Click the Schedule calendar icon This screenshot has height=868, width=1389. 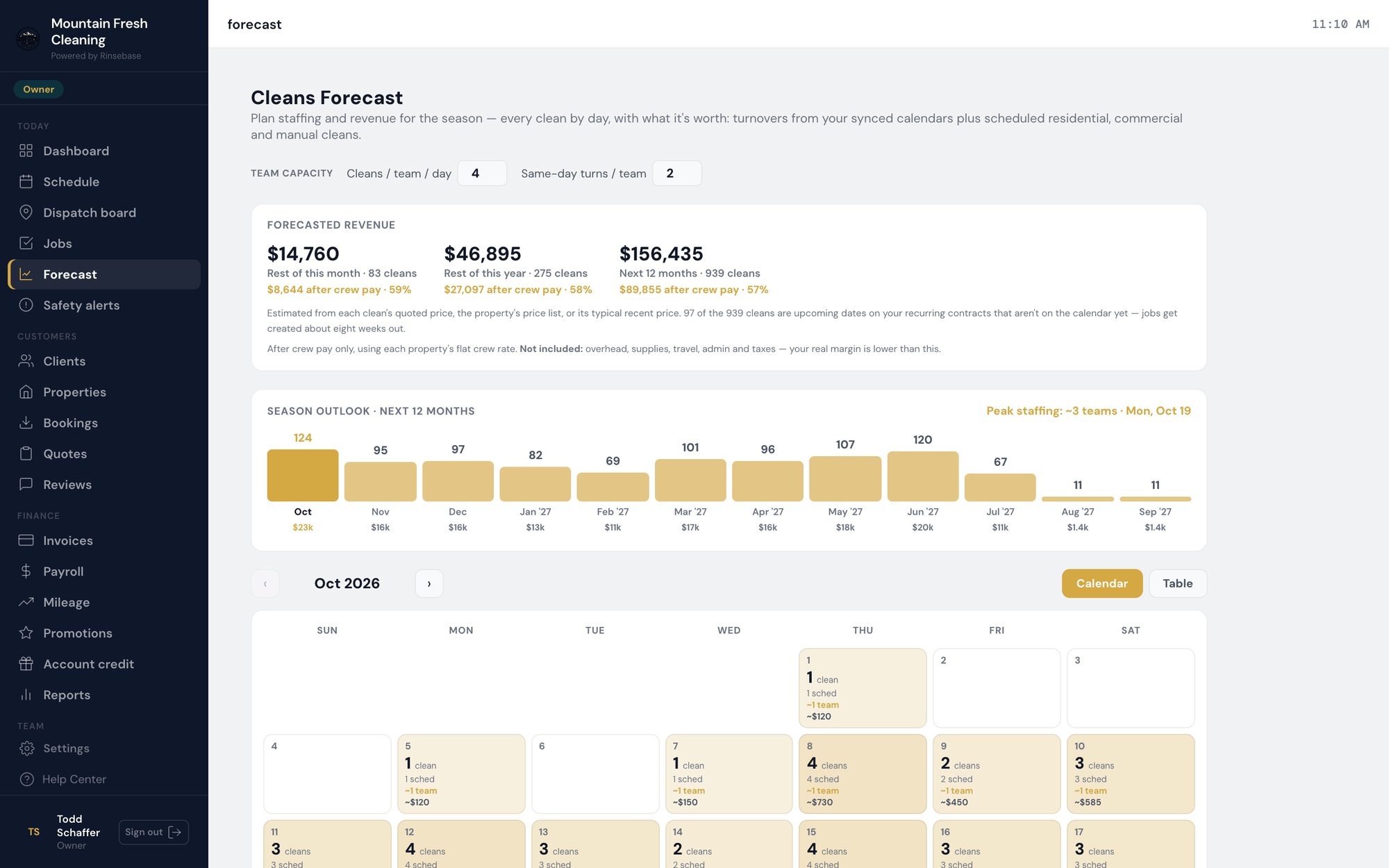click(x=26, y=181)
